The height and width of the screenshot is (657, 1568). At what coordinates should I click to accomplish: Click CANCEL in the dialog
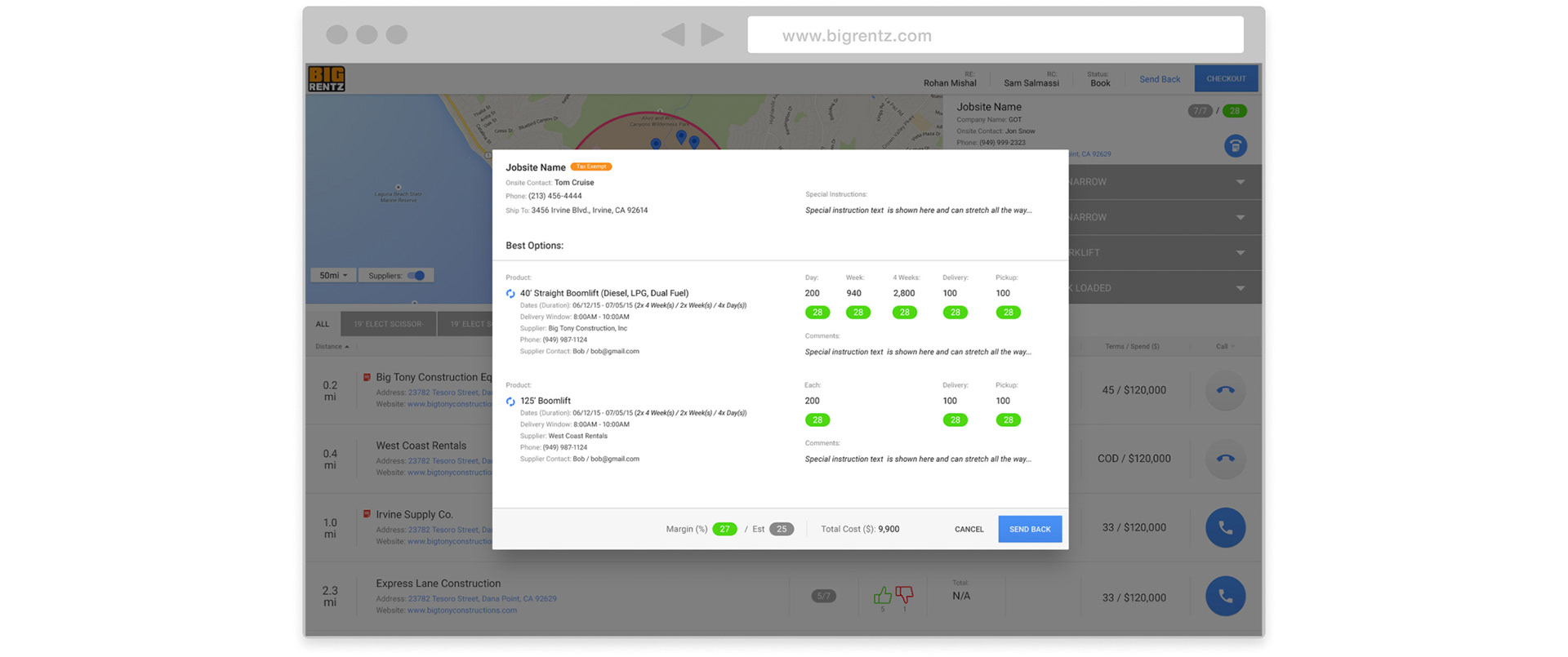969,530
